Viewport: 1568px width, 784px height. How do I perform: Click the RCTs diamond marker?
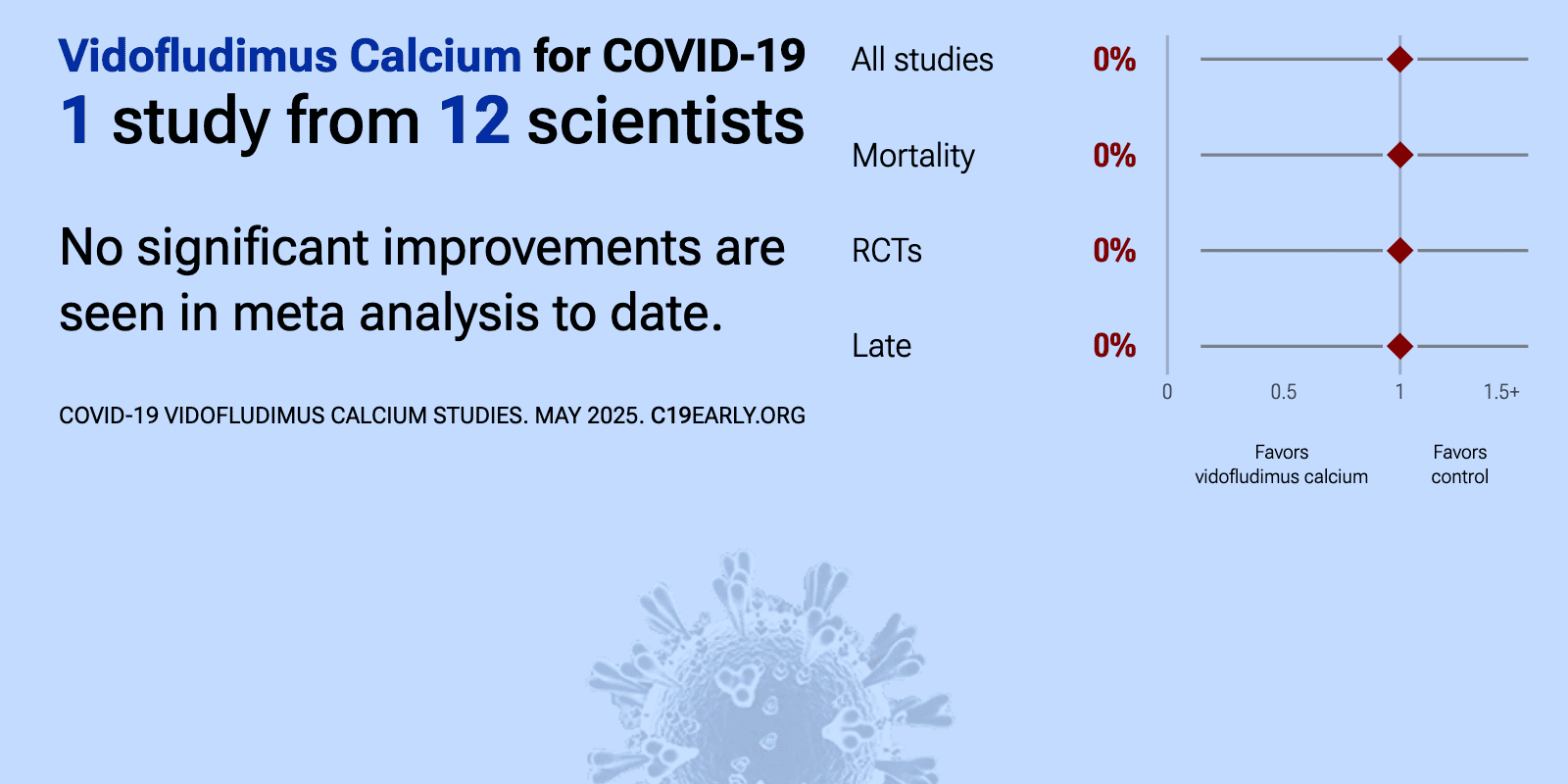1399,251
